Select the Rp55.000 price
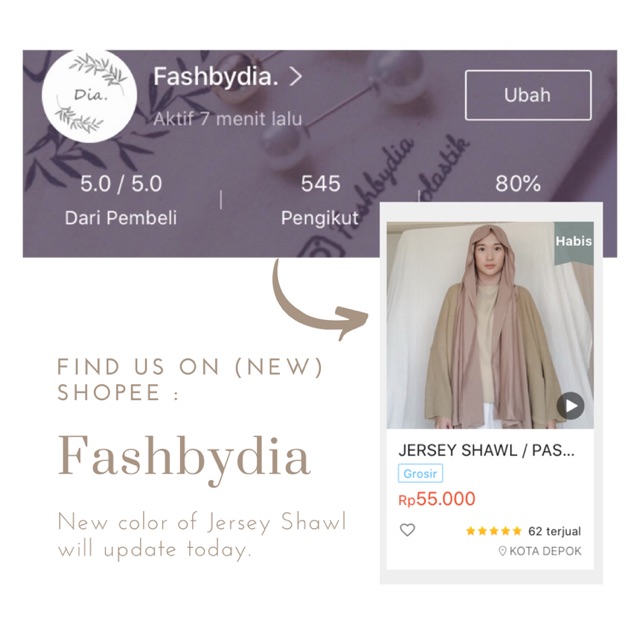Viewport: 640px width, 640px height. 437,499
